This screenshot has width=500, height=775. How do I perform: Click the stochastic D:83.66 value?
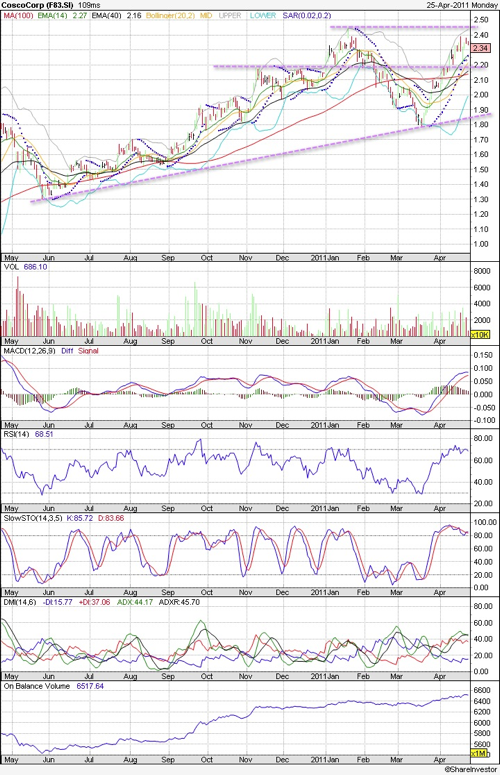111,518
